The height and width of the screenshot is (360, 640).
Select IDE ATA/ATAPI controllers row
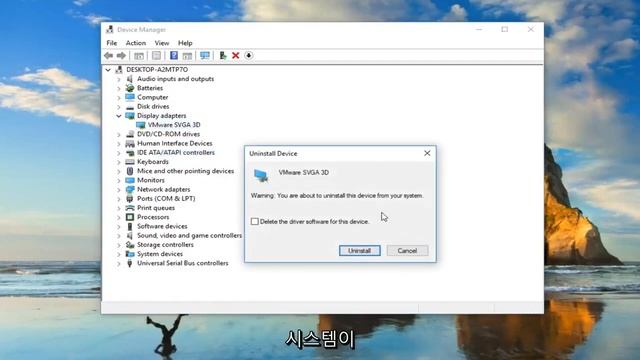coord(176,153)
